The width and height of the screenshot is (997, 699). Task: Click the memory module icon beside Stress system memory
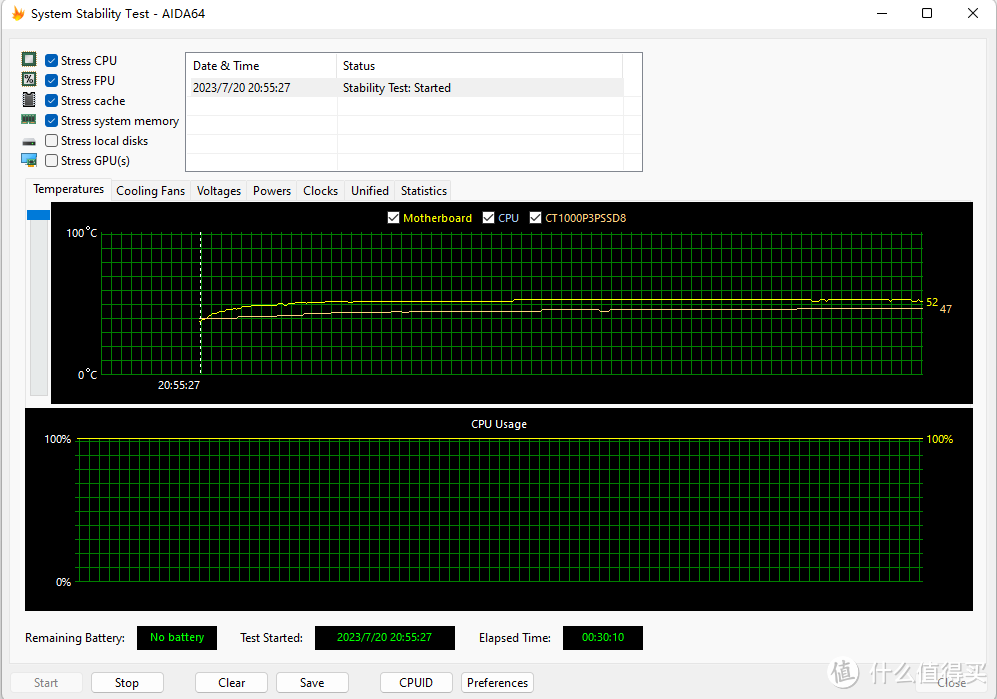coord(28,120)
